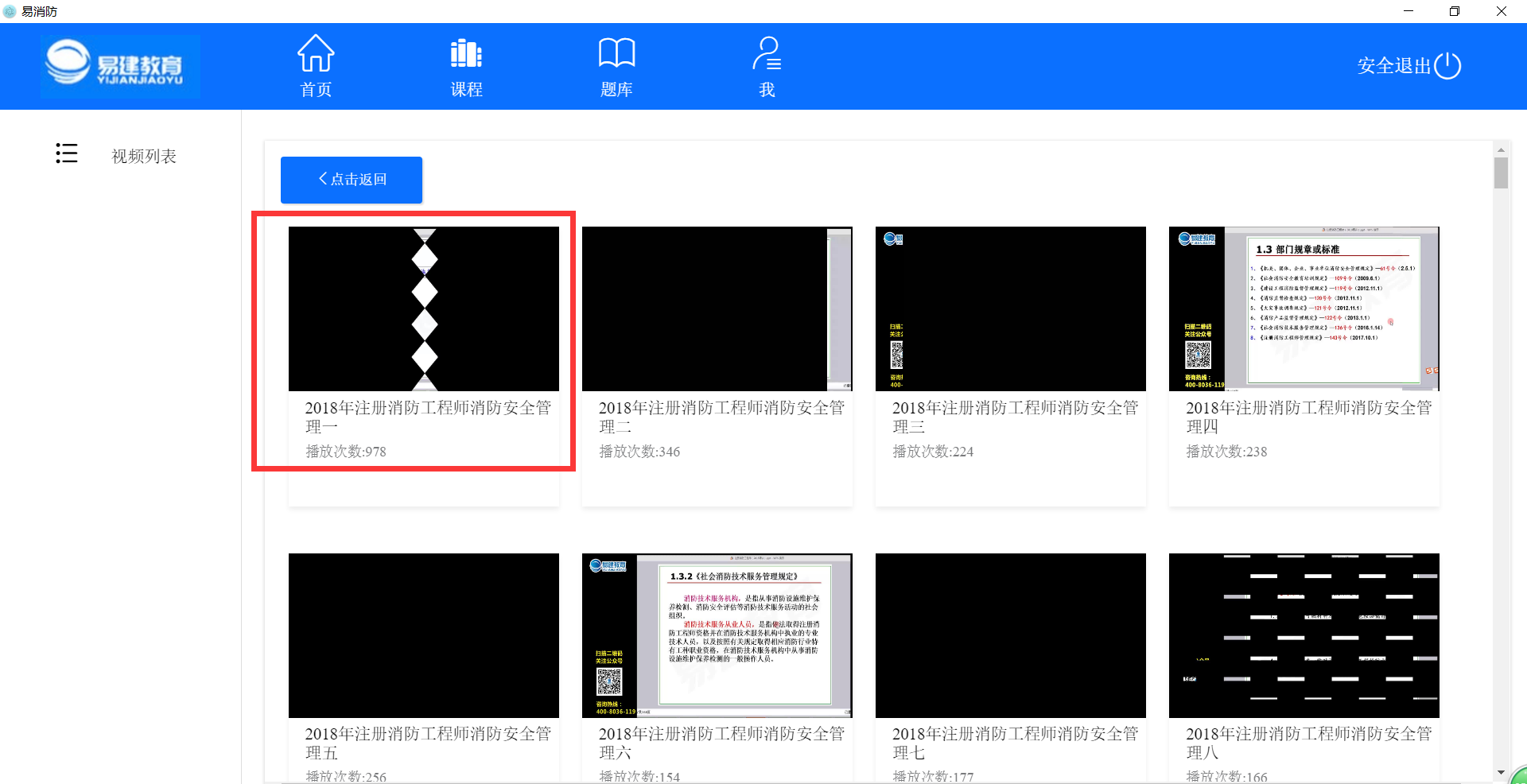Click the 点击返回 back button

pyautogui.click(x=352, y=180)
